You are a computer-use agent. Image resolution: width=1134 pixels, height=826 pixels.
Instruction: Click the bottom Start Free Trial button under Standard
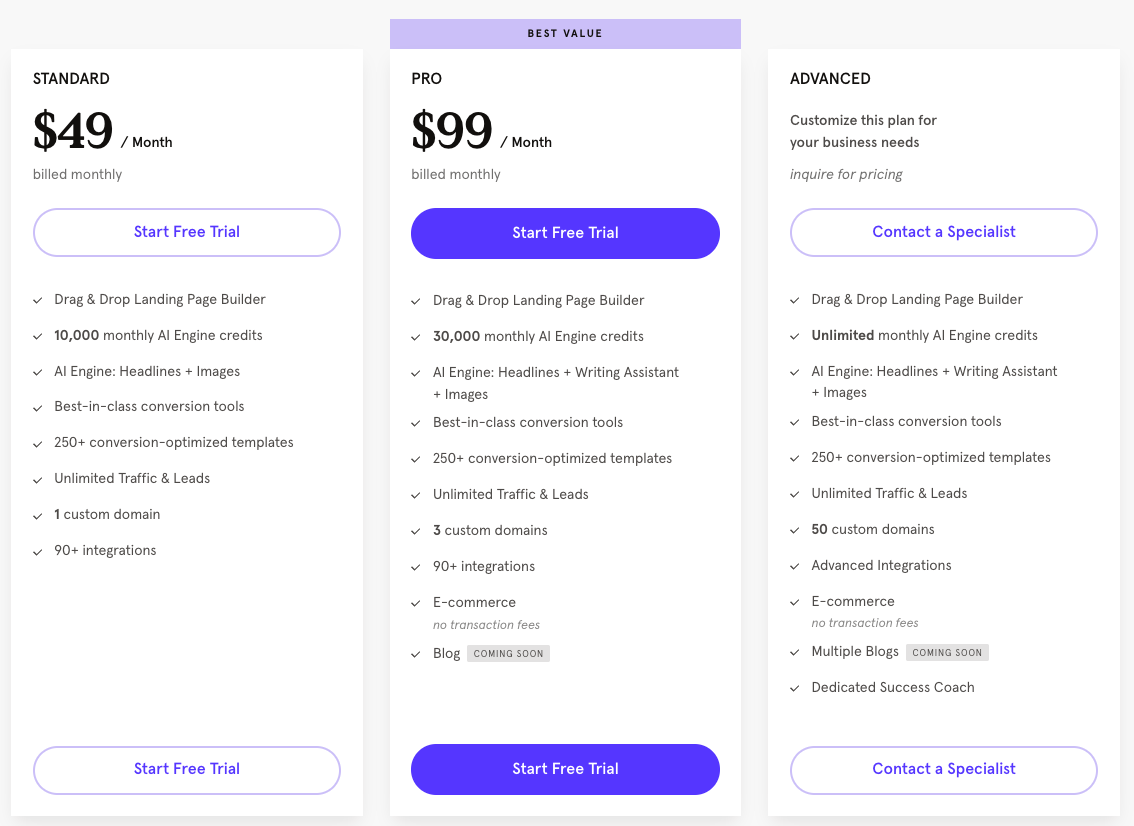click(x=187, y=769)
